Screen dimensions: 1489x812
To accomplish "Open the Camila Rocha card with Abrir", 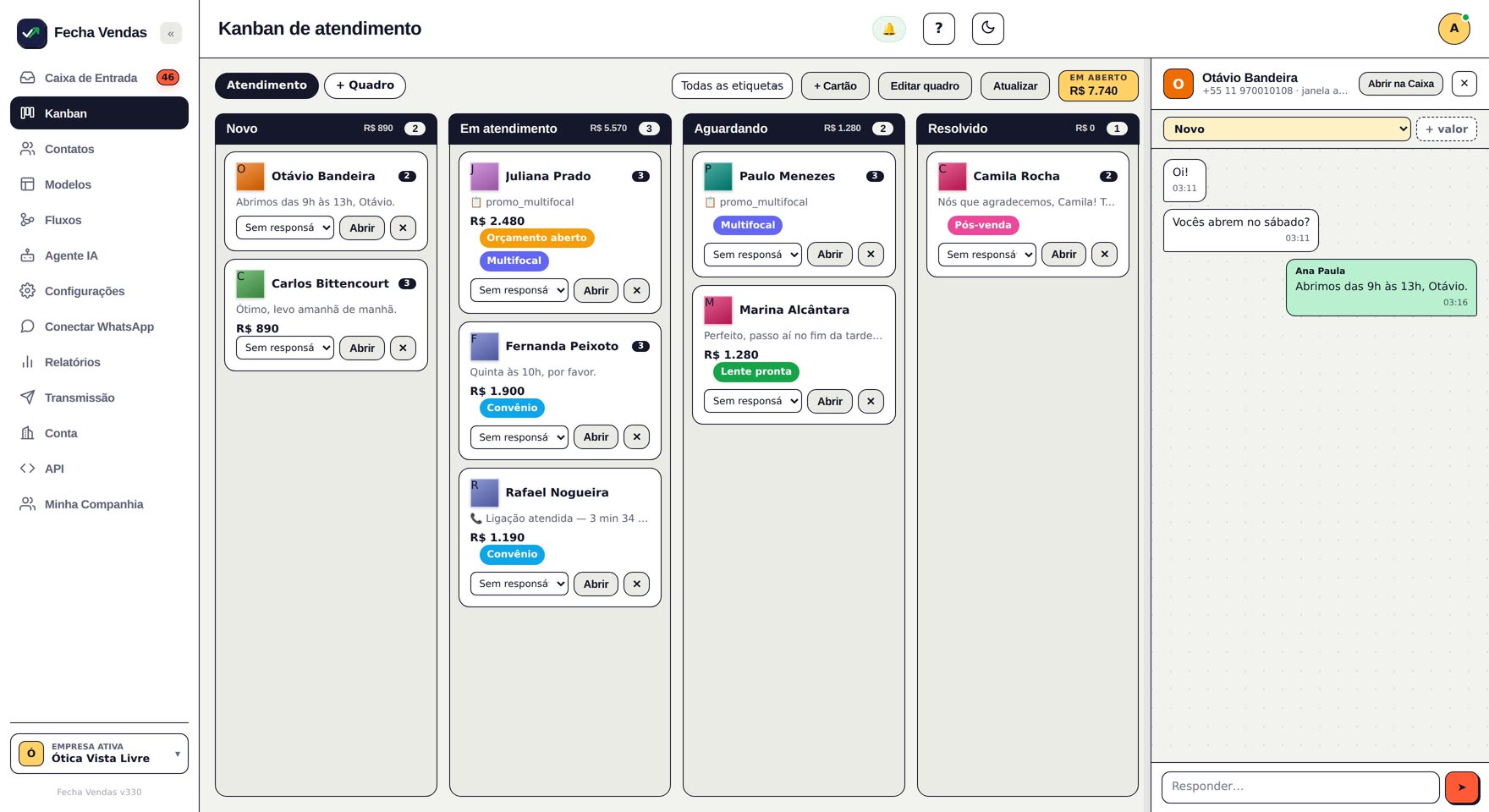I will click(x=1063, y=255).
